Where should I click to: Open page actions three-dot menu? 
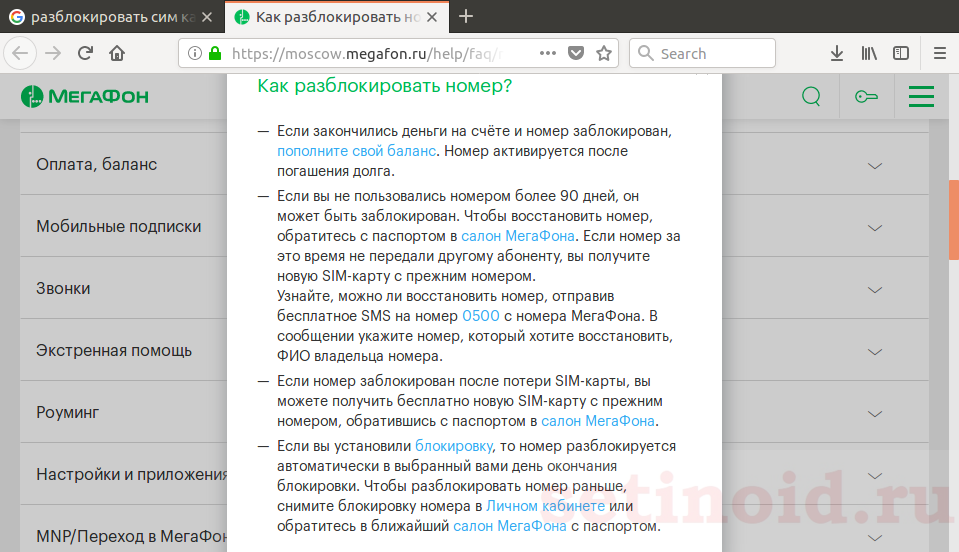(x=547, y=54)
